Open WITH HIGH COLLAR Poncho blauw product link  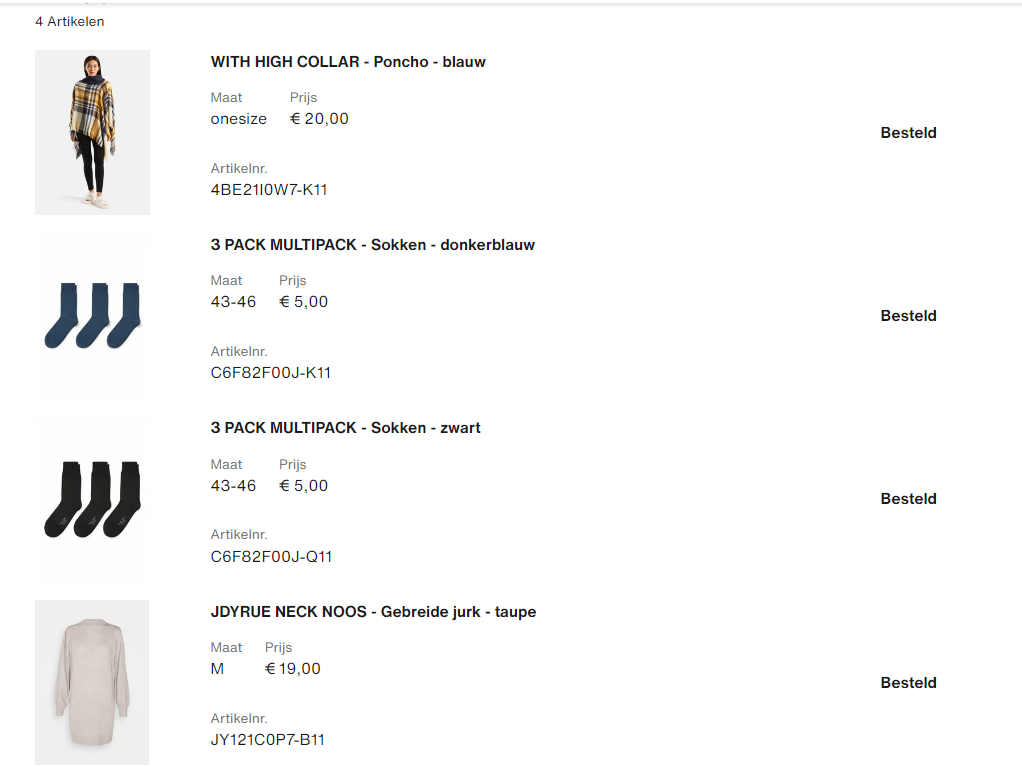coord(346,61)
